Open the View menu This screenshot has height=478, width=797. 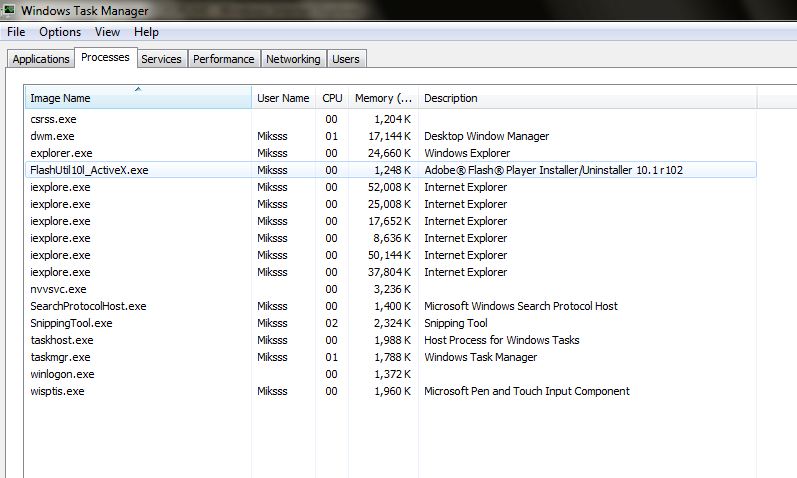point(107,32)
